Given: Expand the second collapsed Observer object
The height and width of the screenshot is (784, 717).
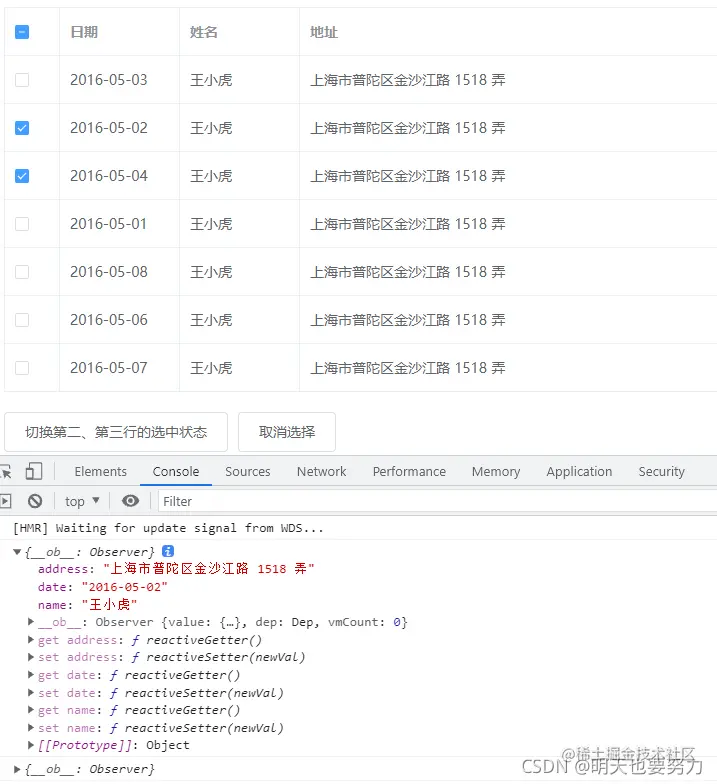Looking at the screenshot, I should pos(17,769).
